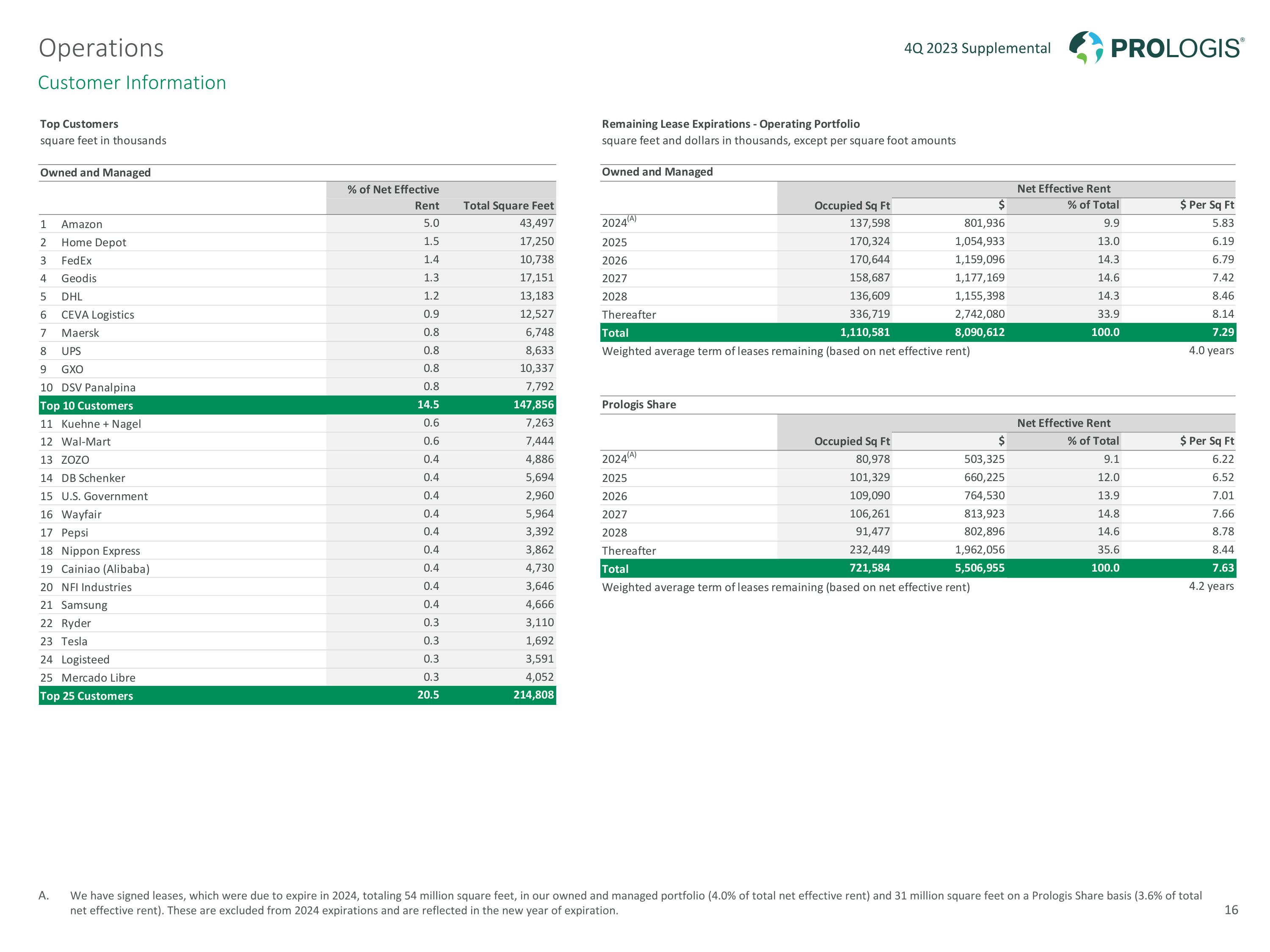1270x952 pixels.
Task: Select the Thereafter row in Prologis Share table
Action: tap(629, 550)
